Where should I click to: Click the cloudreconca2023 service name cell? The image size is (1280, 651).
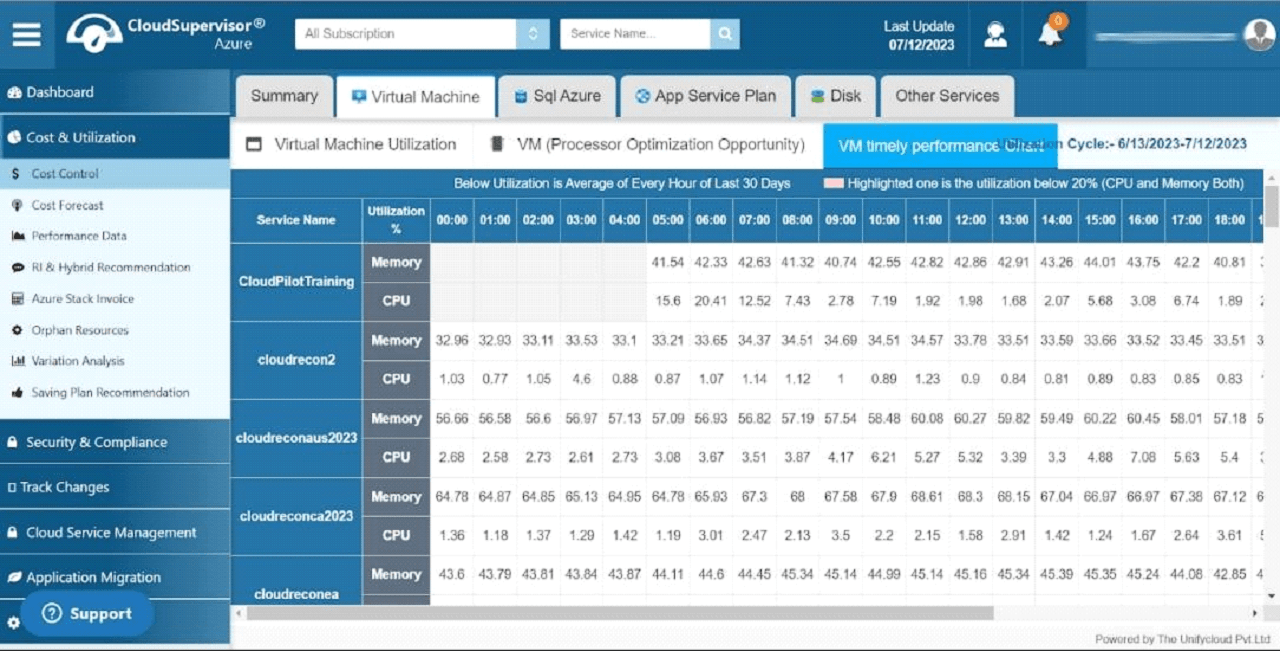coord(296,516)
